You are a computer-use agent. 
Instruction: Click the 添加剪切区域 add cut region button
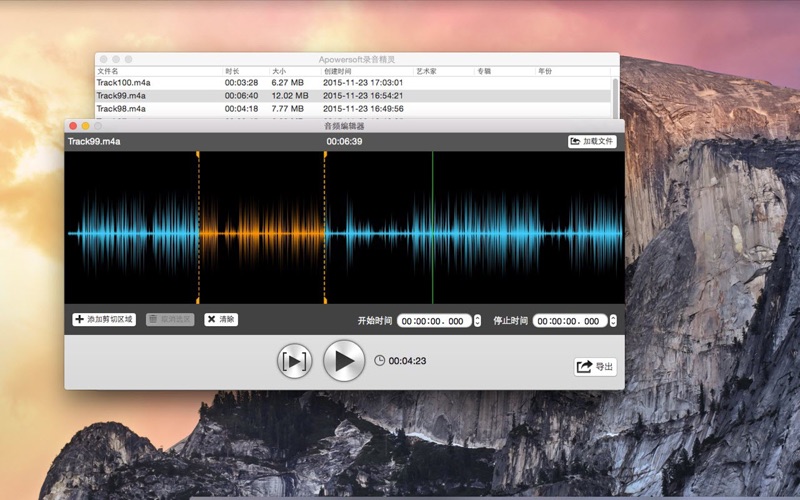(x=104, y=320)
